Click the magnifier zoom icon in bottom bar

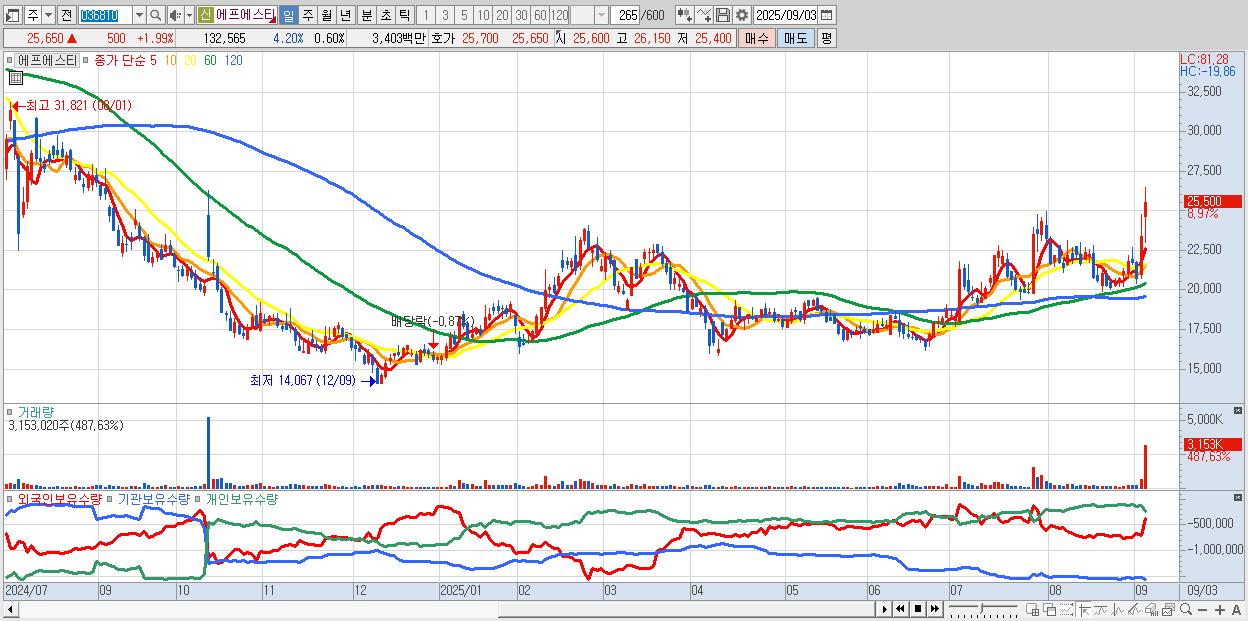click(x=1186, y=609)
